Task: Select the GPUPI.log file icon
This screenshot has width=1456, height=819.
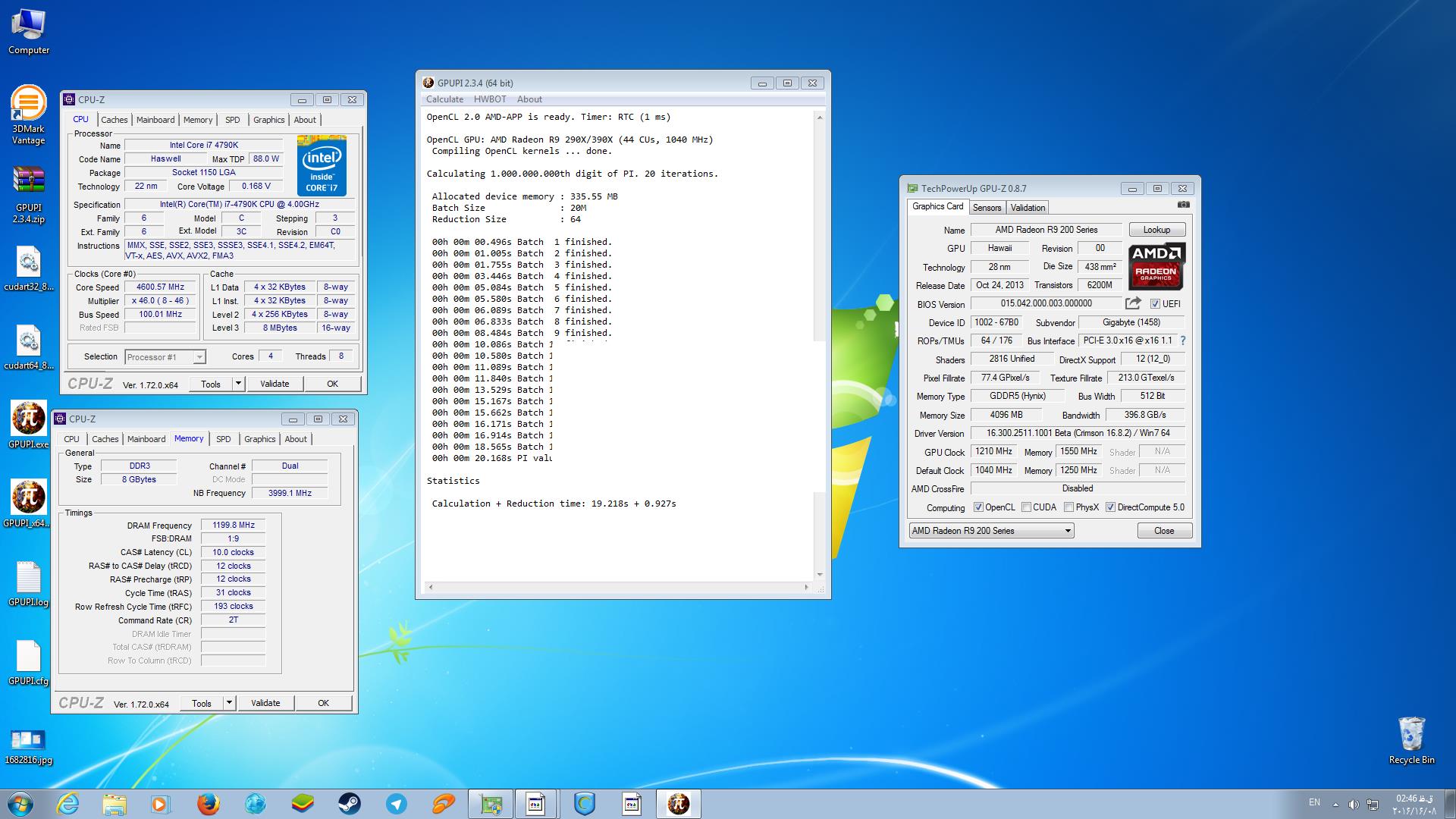Action: coord(29,584)
